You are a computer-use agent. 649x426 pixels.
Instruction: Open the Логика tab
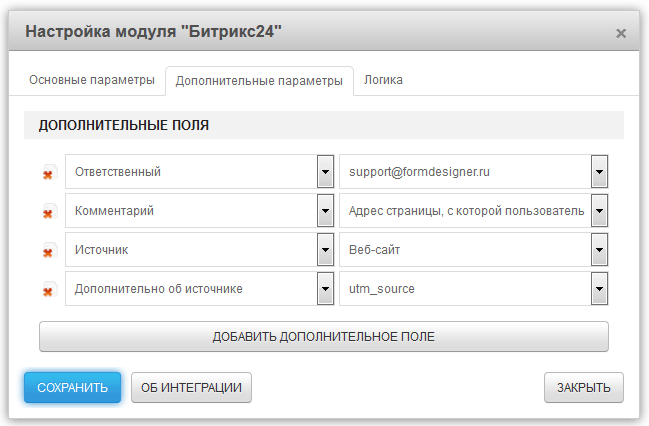[x=383, y=80]
